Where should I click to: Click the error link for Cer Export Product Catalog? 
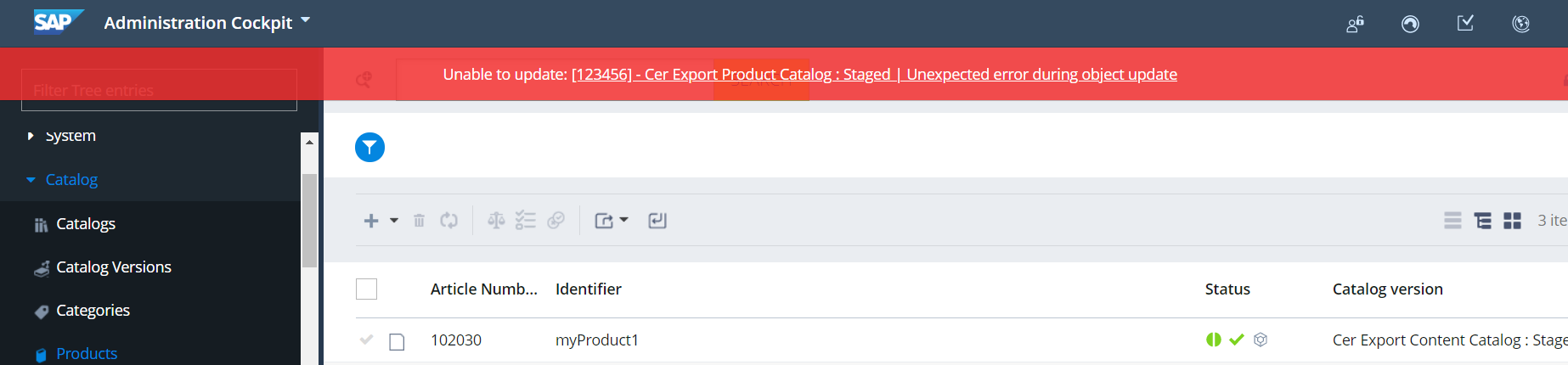(874, 75)
